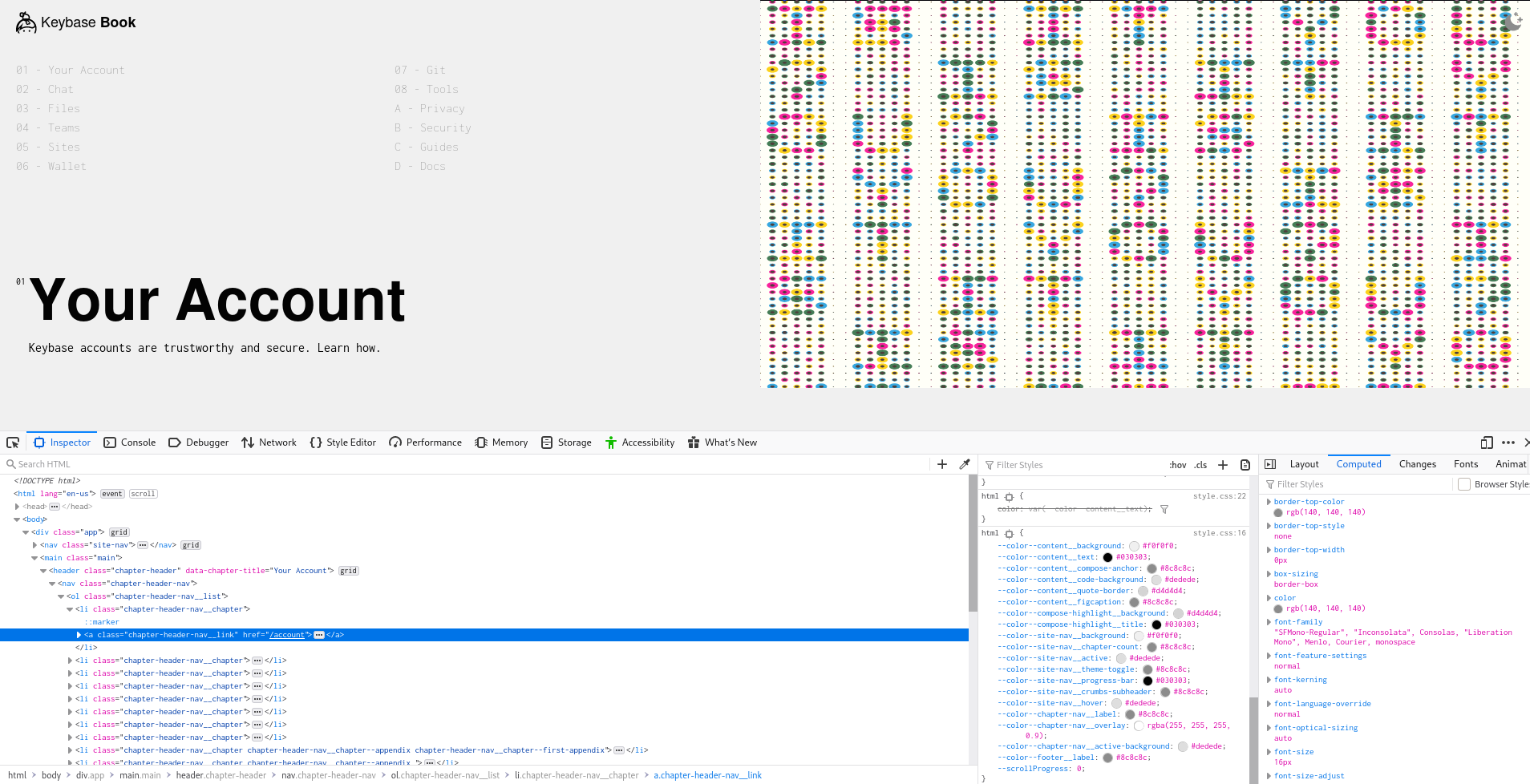Toggle the dark theme moon icon
1530x784 pixels.
(x=1512, y=21)
